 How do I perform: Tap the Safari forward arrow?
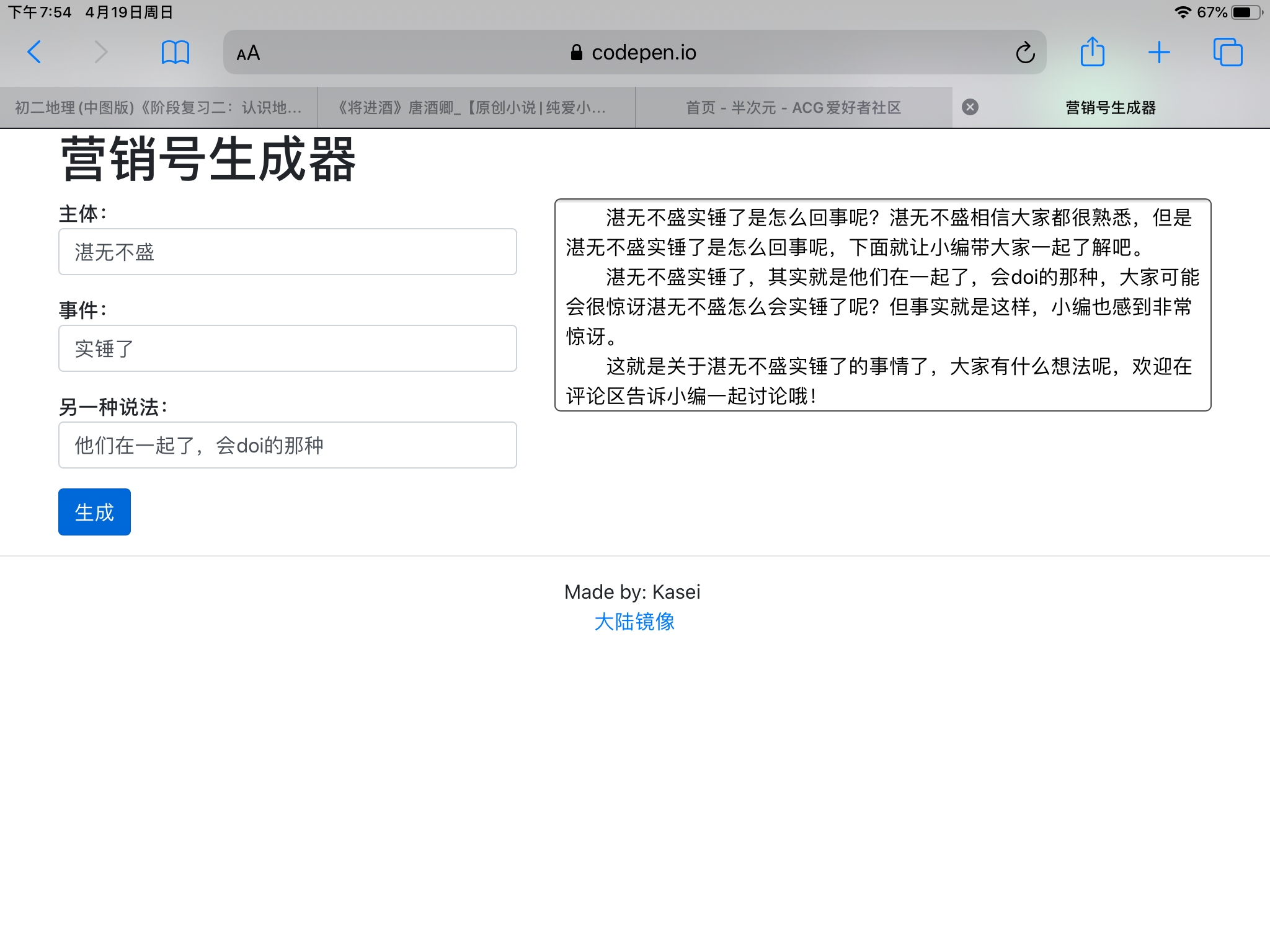(101, 52)
